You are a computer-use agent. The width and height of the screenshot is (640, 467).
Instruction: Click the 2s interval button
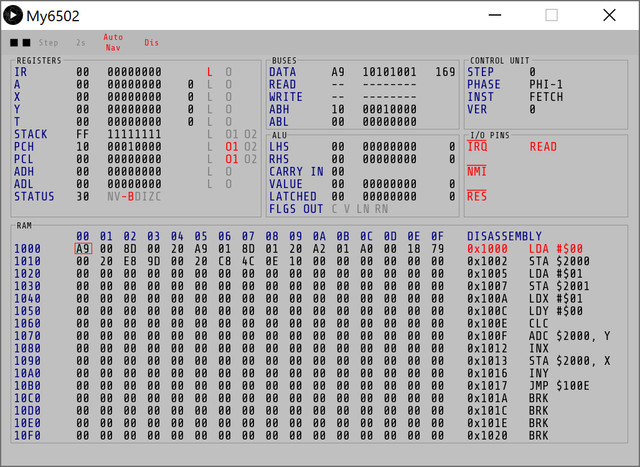tap(80, 43)
